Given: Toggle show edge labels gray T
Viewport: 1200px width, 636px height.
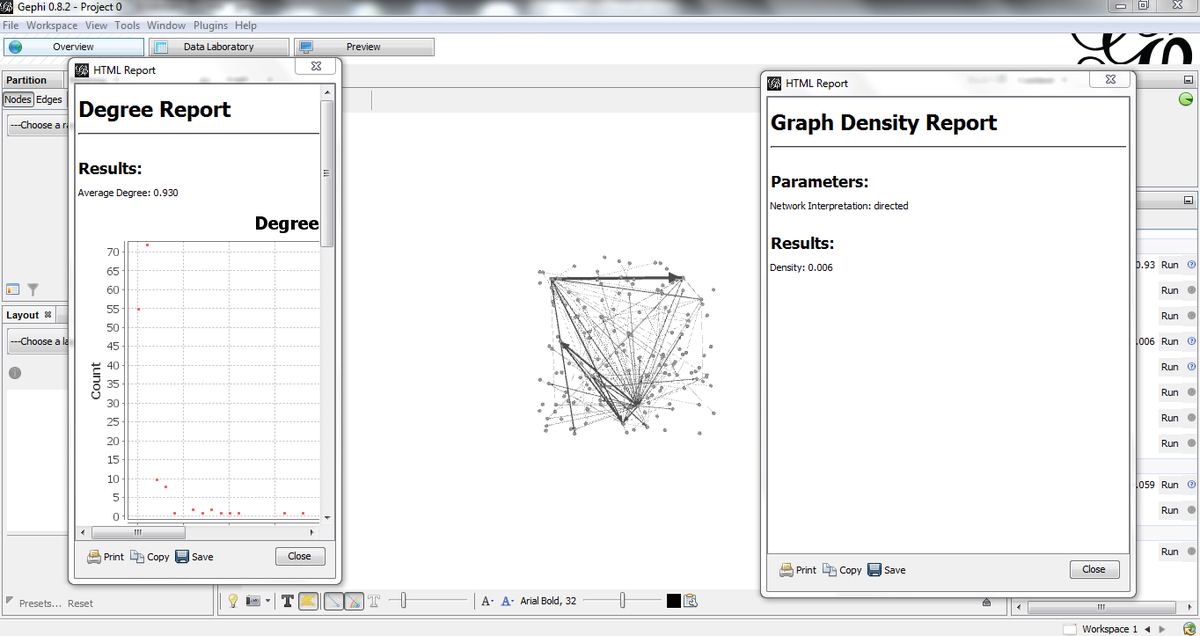Looking at the screenshot, I should point(374,601).
